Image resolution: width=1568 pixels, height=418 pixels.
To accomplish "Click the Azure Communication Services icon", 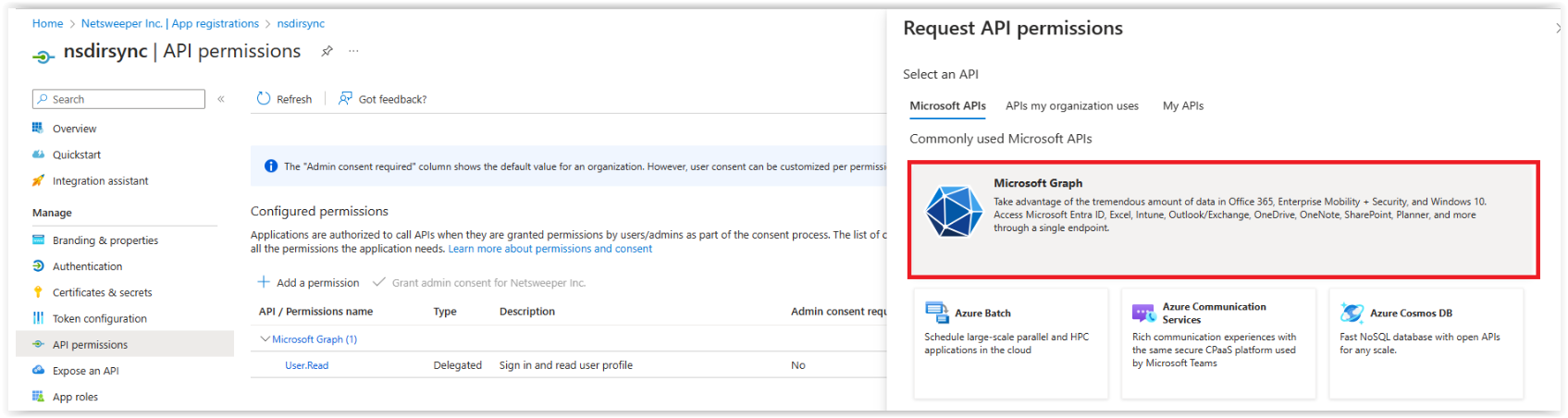I will (1144, 313).
